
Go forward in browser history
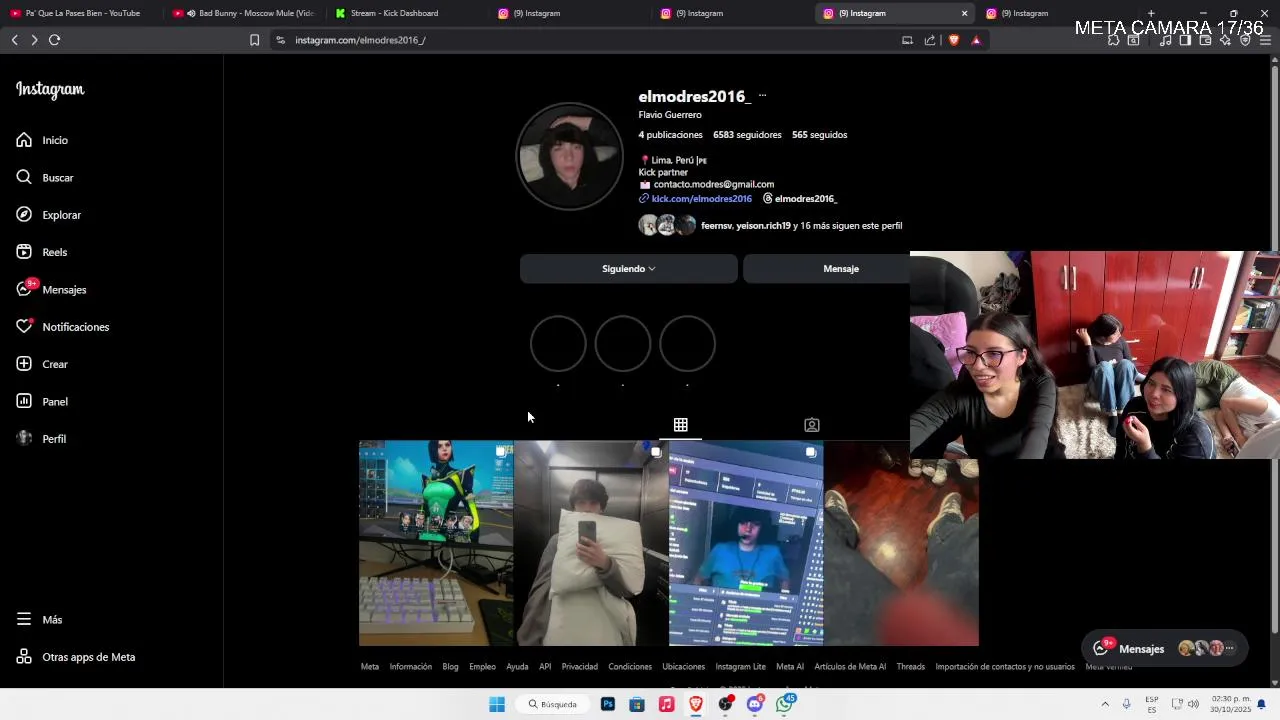pyautogui.click(x=34, y=40)
